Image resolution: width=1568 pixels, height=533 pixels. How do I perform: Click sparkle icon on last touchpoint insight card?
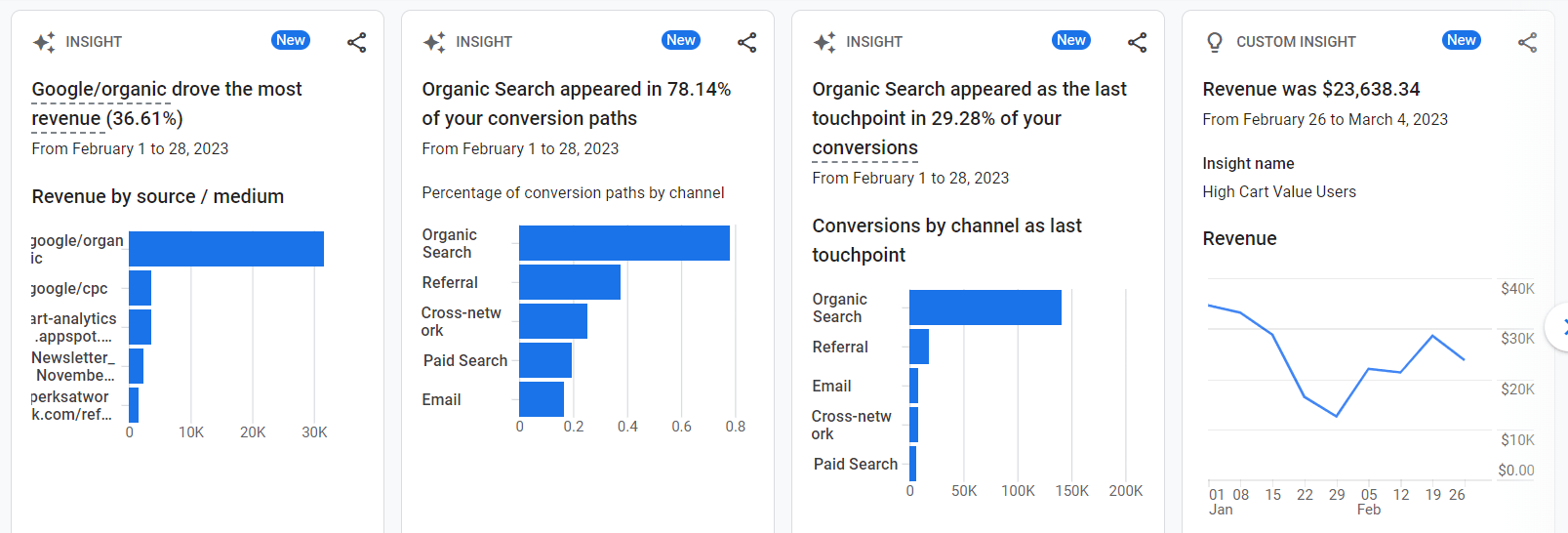pos(824,42)
